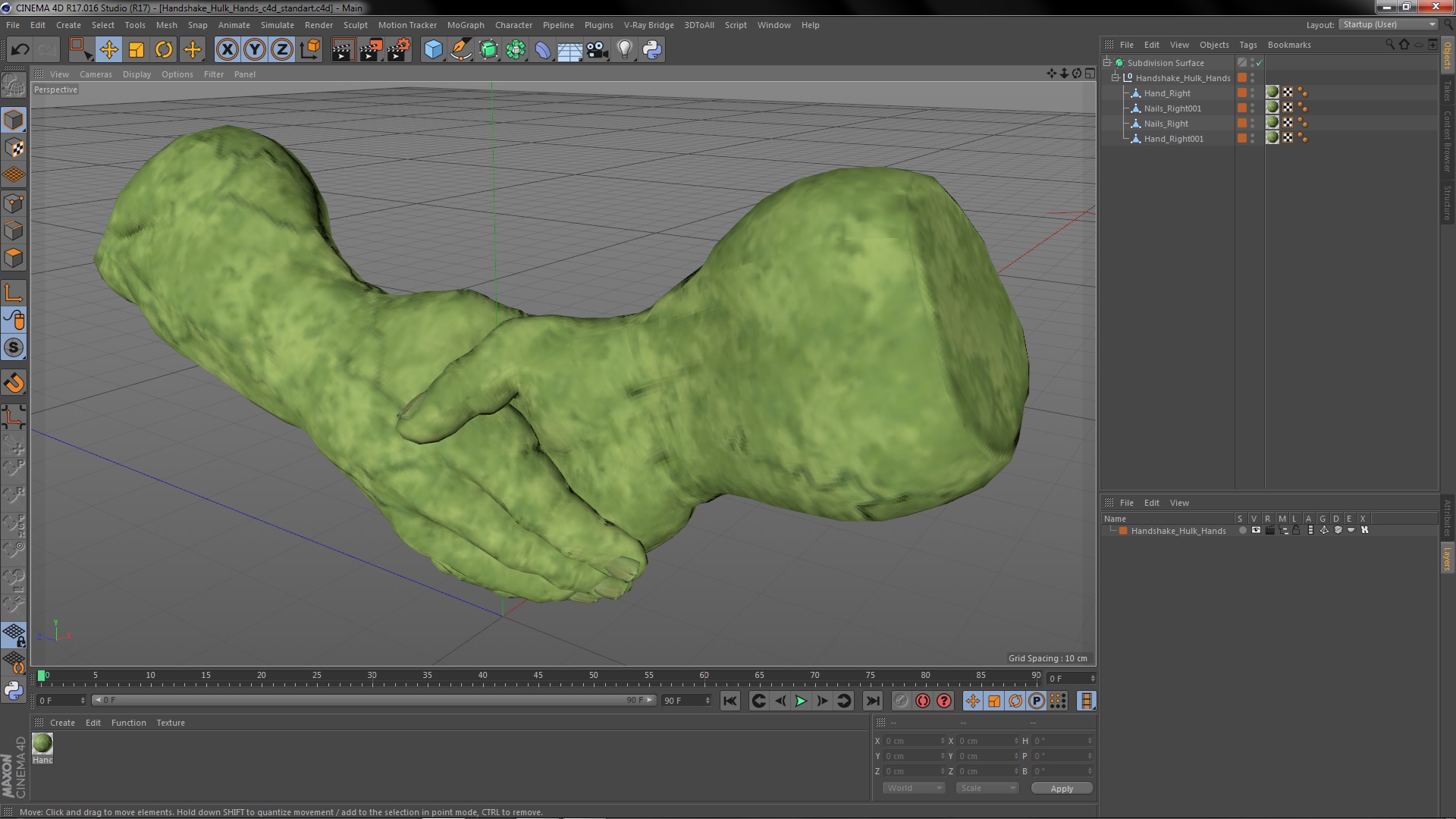The height and width of the screenshot is (819, 1456).
Task: Click the Apply button
Action: click(x=1062, y=789)
